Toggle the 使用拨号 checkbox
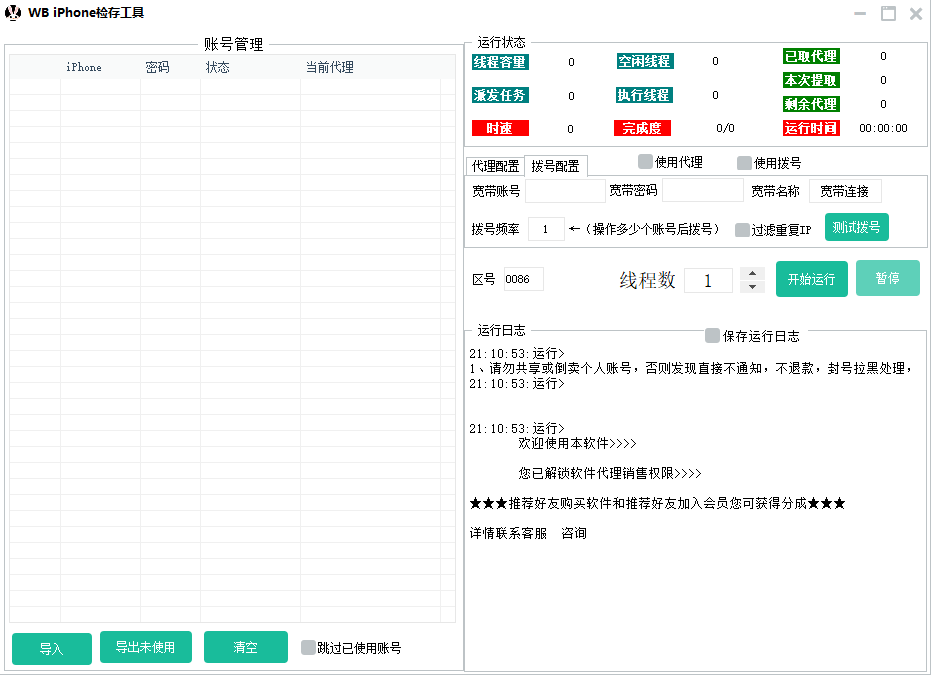 tap(744, 163)
